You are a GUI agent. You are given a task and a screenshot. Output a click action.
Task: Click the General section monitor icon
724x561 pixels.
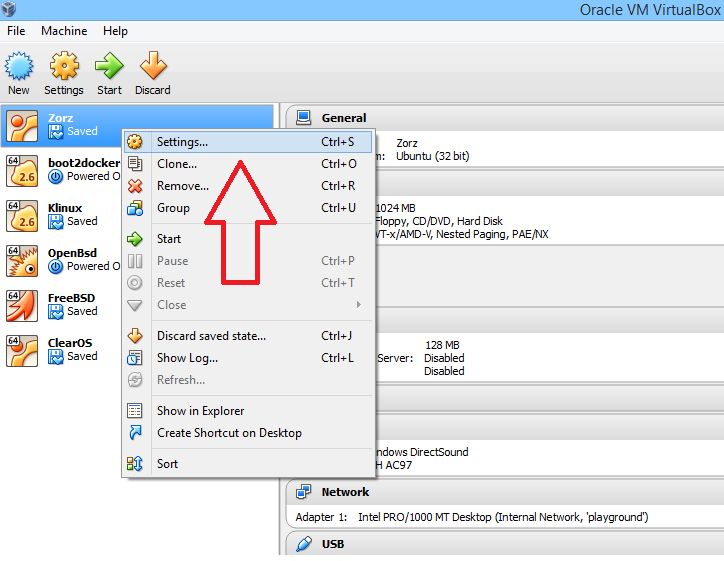[x=303, y=118]
